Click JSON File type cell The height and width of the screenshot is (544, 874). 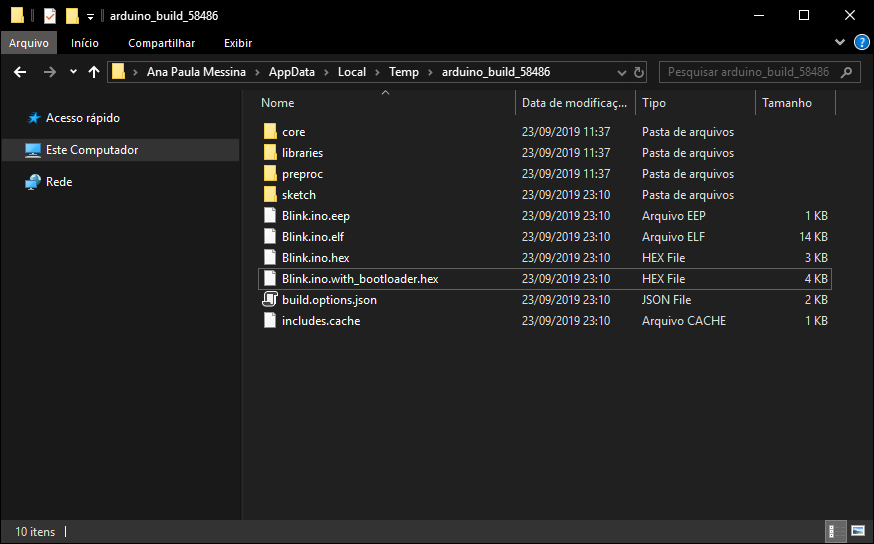pos(667,300)
